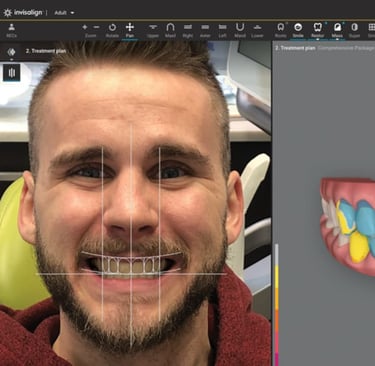Screen dimensions: 375x366
Task: Toggle the Superimposition view
Action: 354,30
